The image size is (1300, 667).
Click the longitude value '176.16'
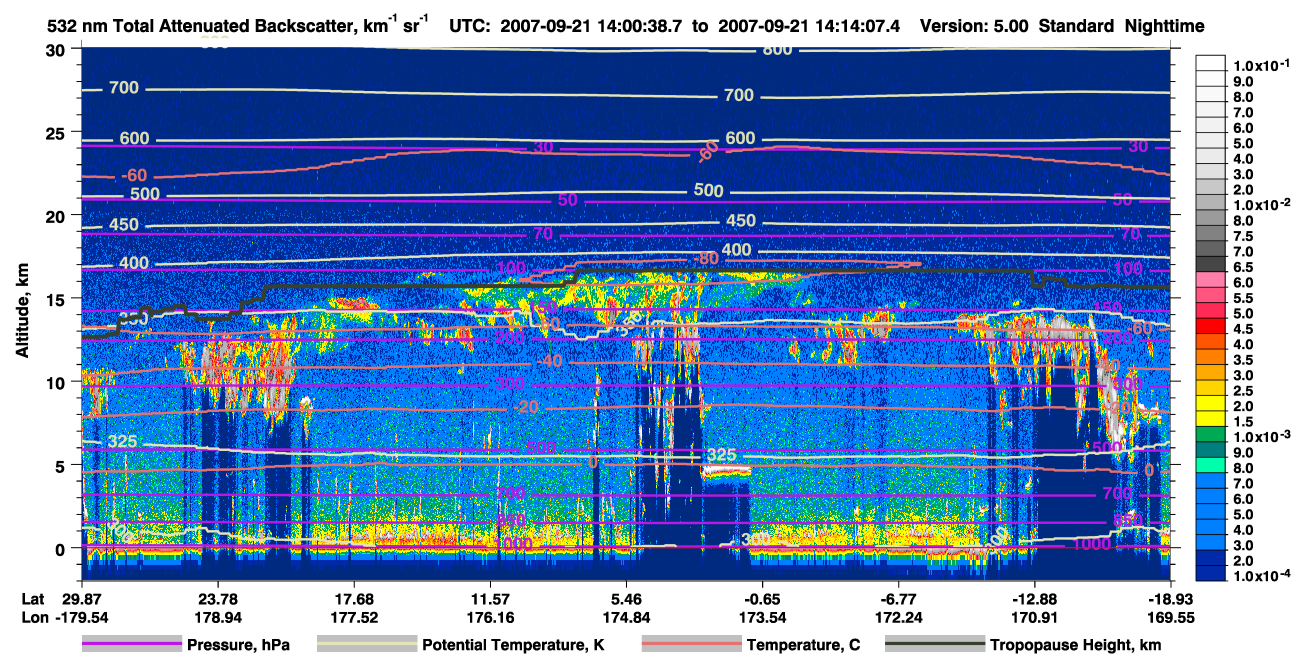491,617
